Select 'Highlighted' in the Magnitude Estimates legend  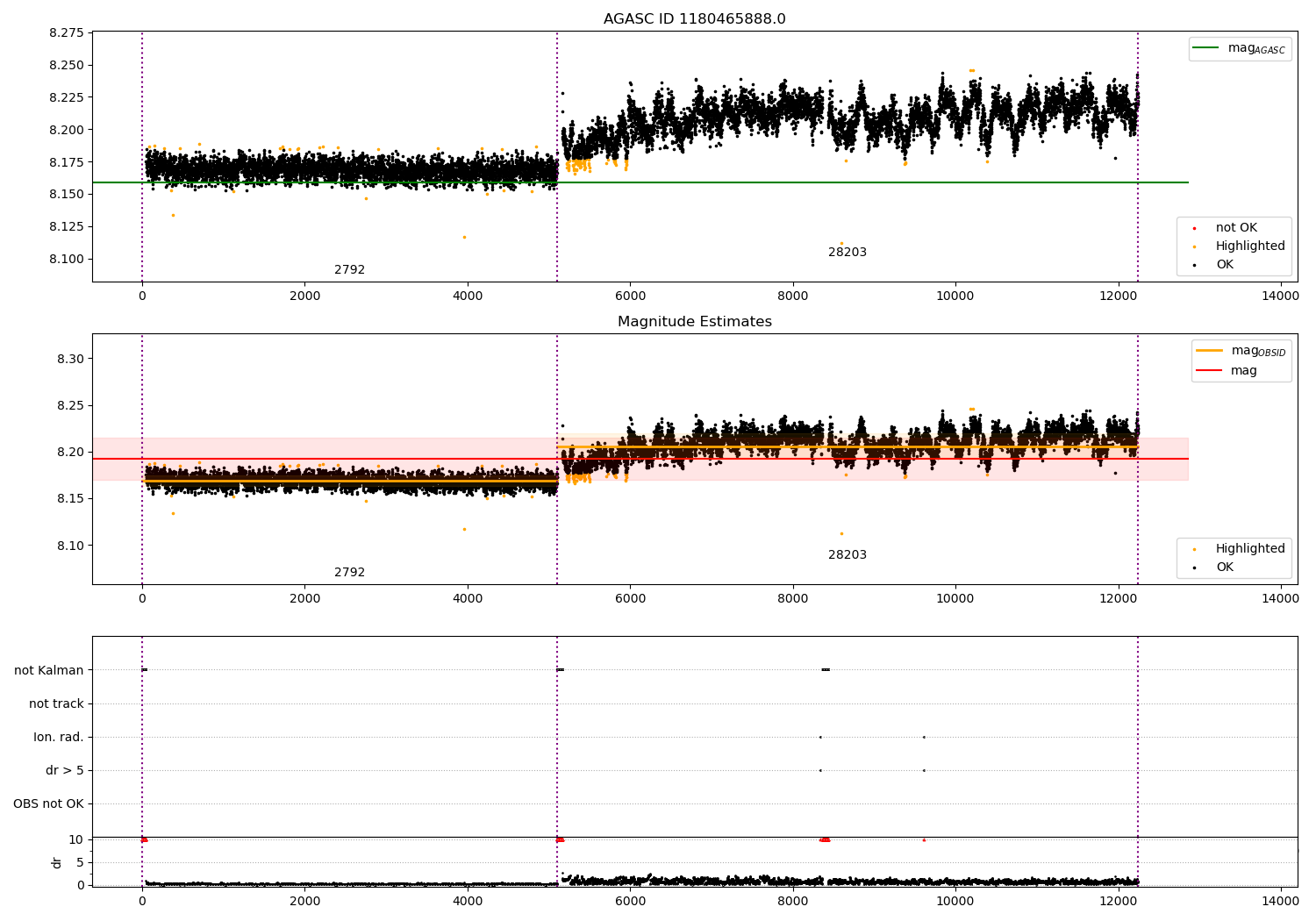[x=1250, y=549]
